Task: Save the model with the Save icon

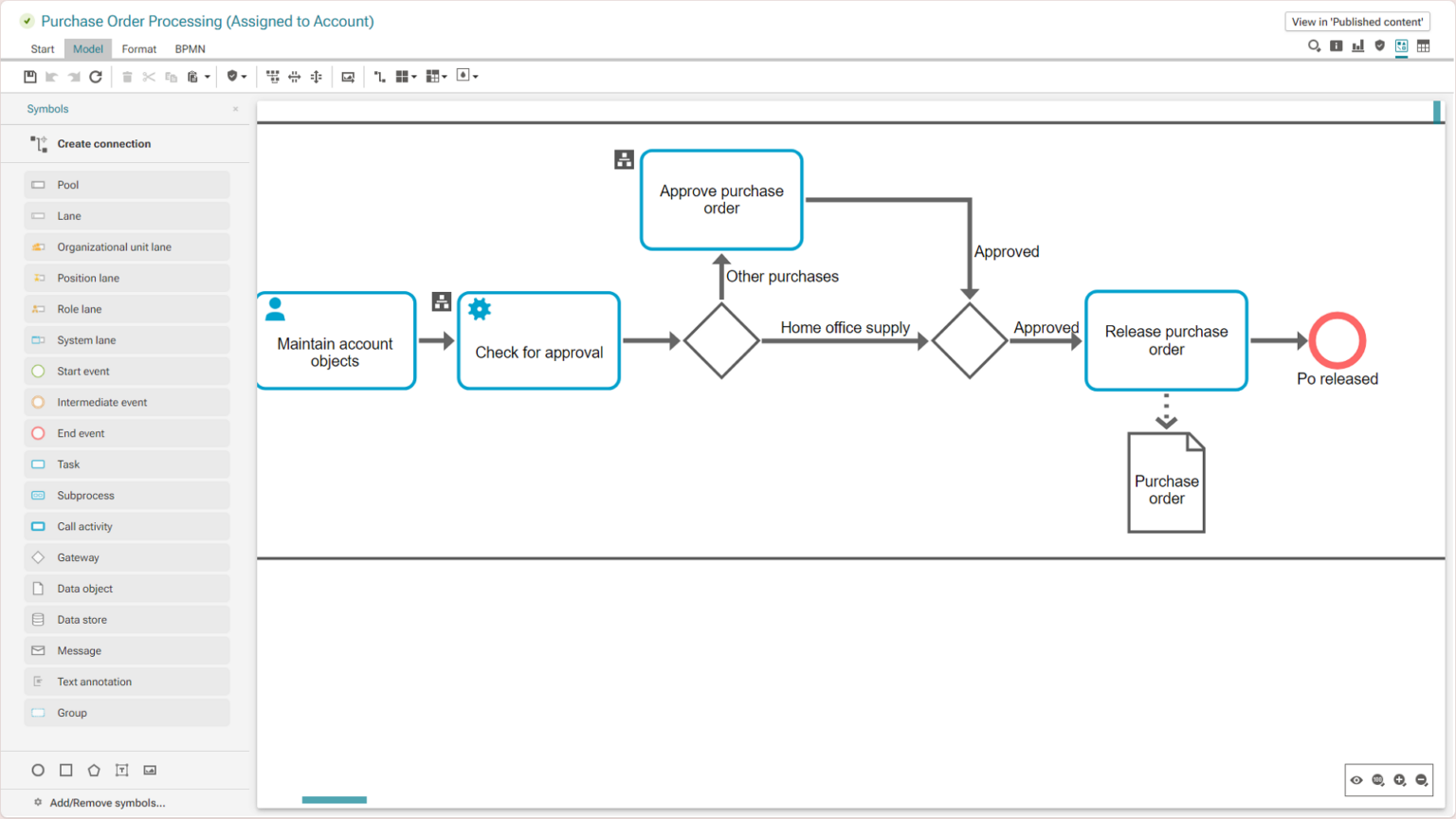Action: pyautogui.click(x=30, y=76)
